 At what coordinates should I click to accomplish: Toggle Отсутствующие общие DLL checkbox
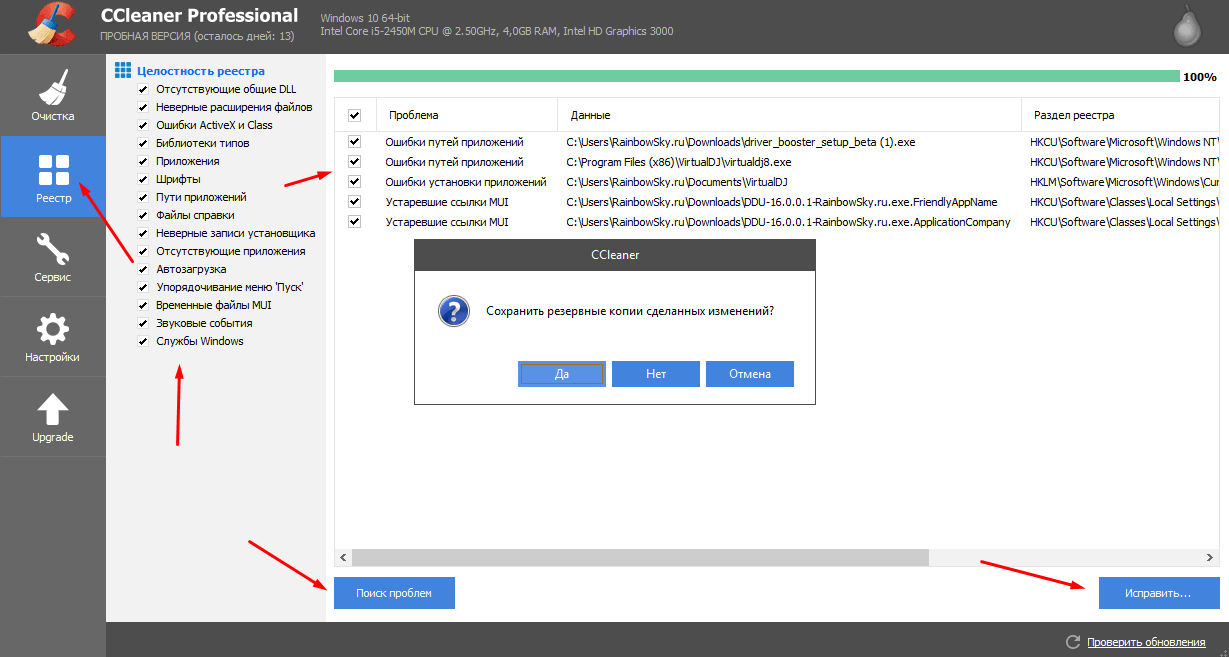[x=143, y=89]
